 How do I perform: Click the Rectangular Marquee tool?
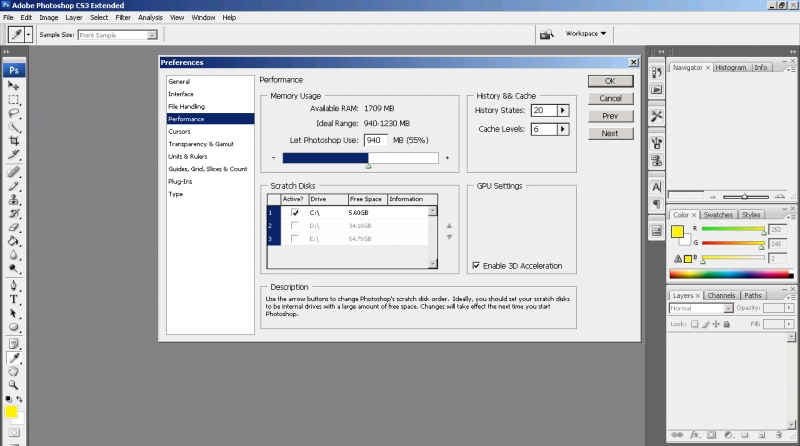click(x=14, y=99)
